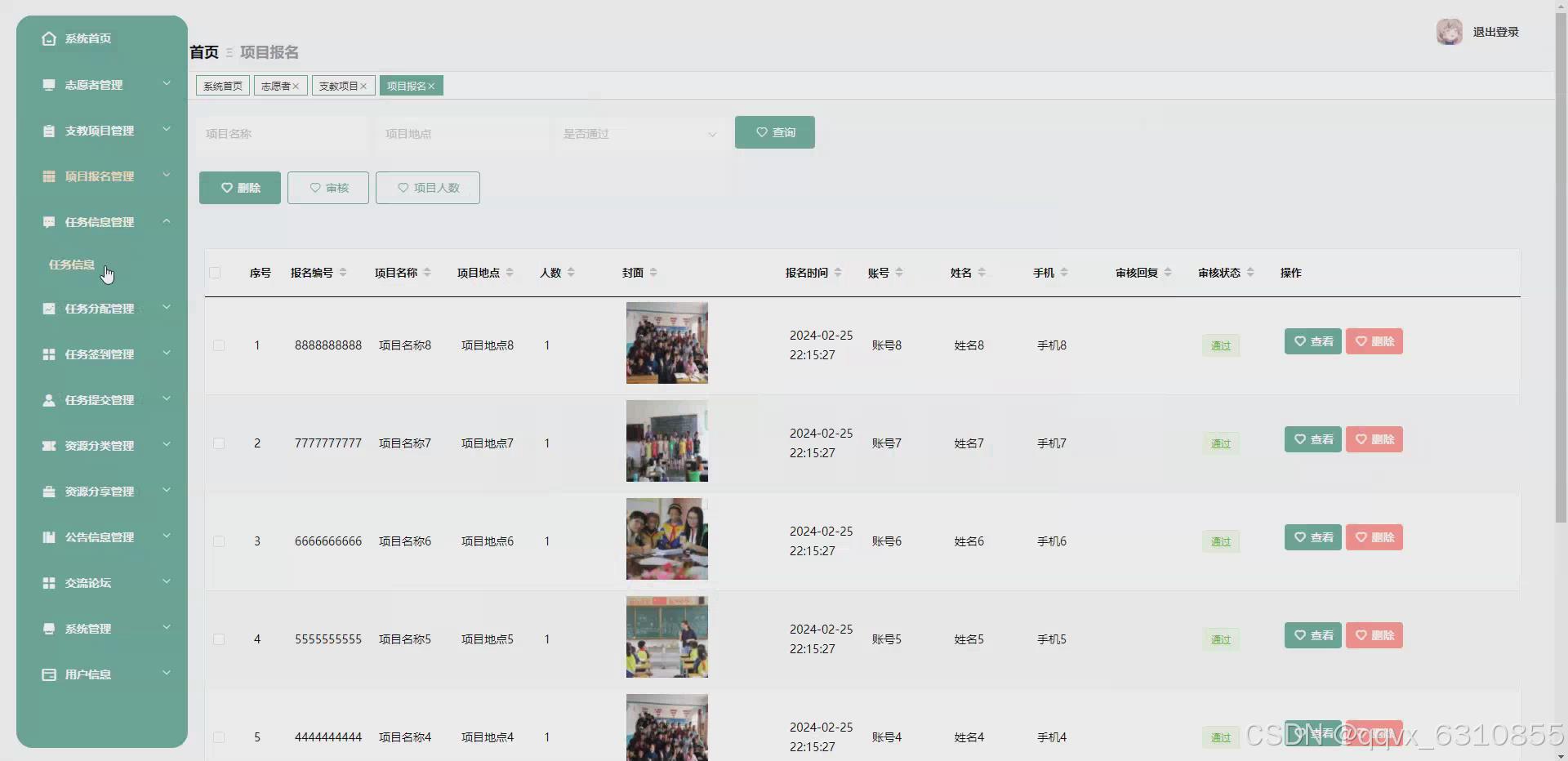This screenshot has width=1568, height=761.
Task: Sort by 项目名称 column arrows
Action: (427, 273)
